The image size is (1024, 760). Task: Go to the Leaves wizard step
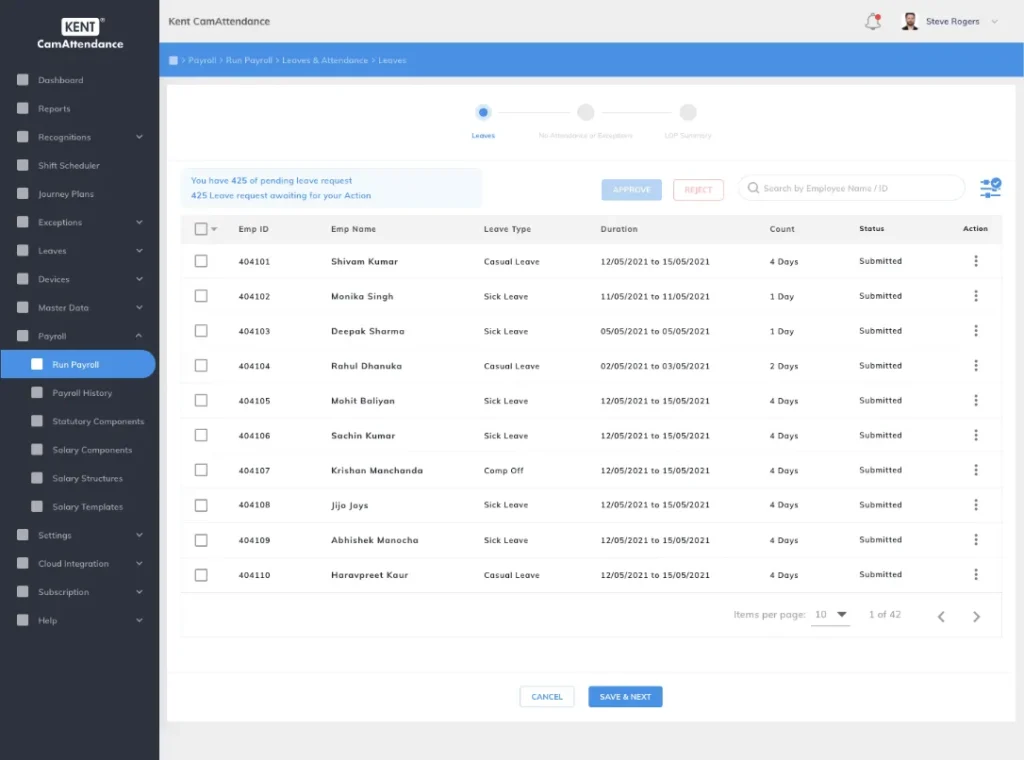tap(483, 112)
